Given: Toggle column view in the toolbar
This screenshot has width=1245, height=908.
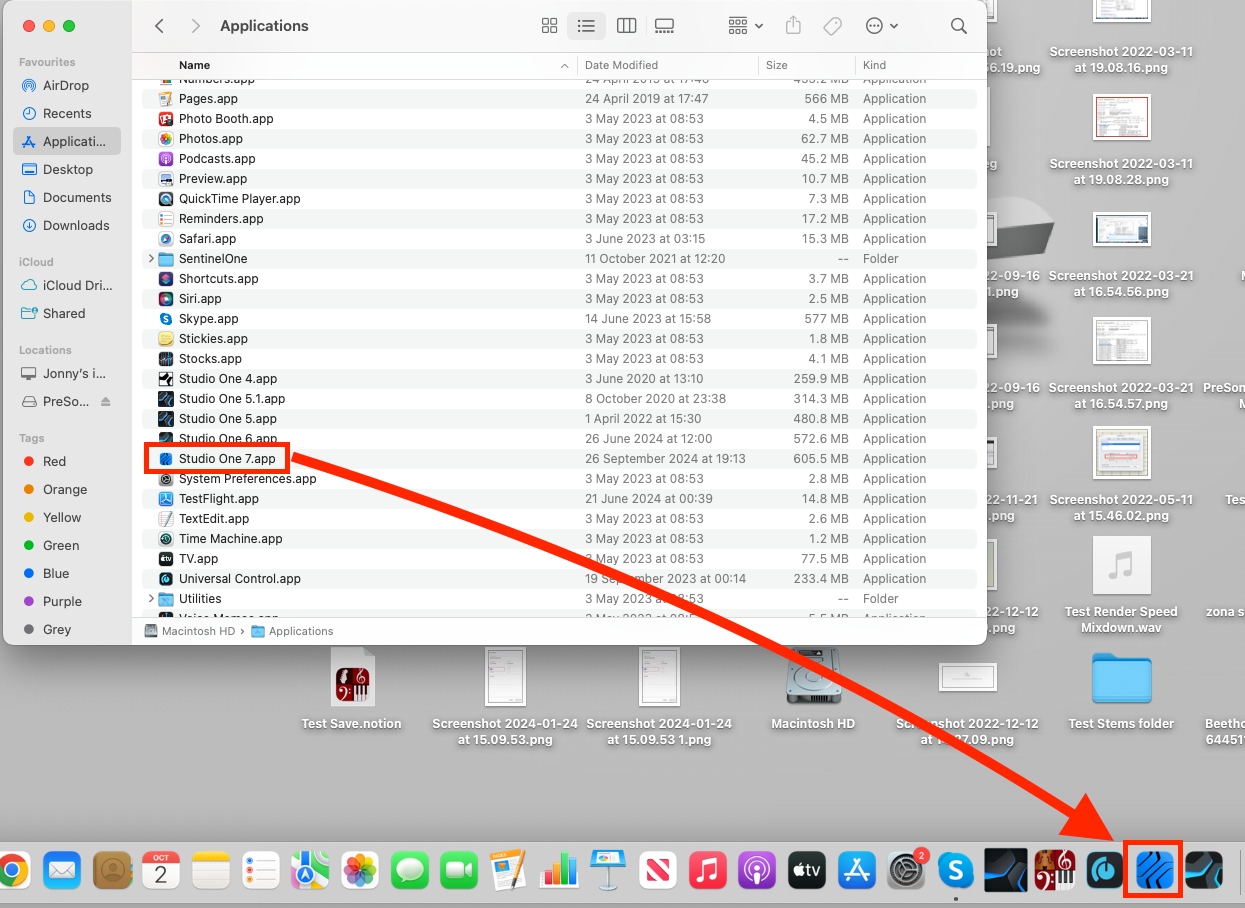Looking at the screenshot, I should click(x=626, y=26).
